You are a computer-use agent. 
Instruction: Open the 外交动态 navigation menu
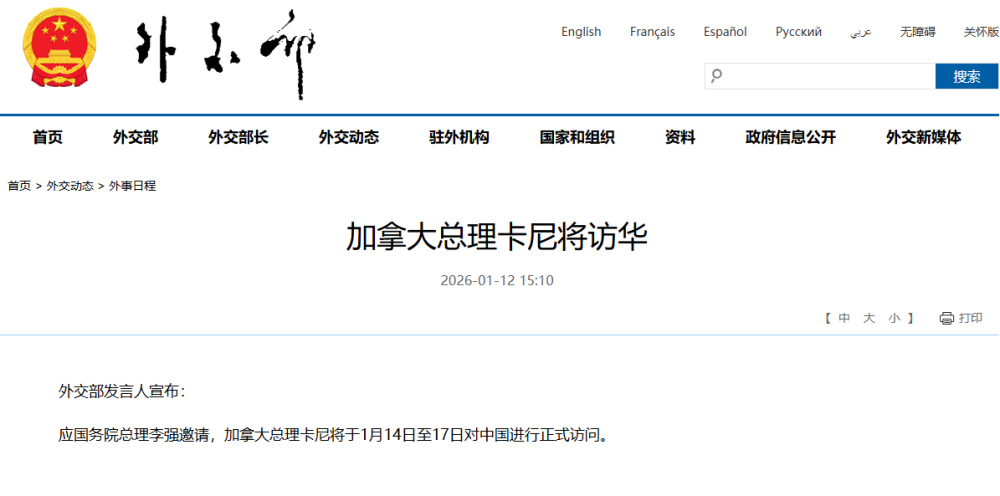349,138
